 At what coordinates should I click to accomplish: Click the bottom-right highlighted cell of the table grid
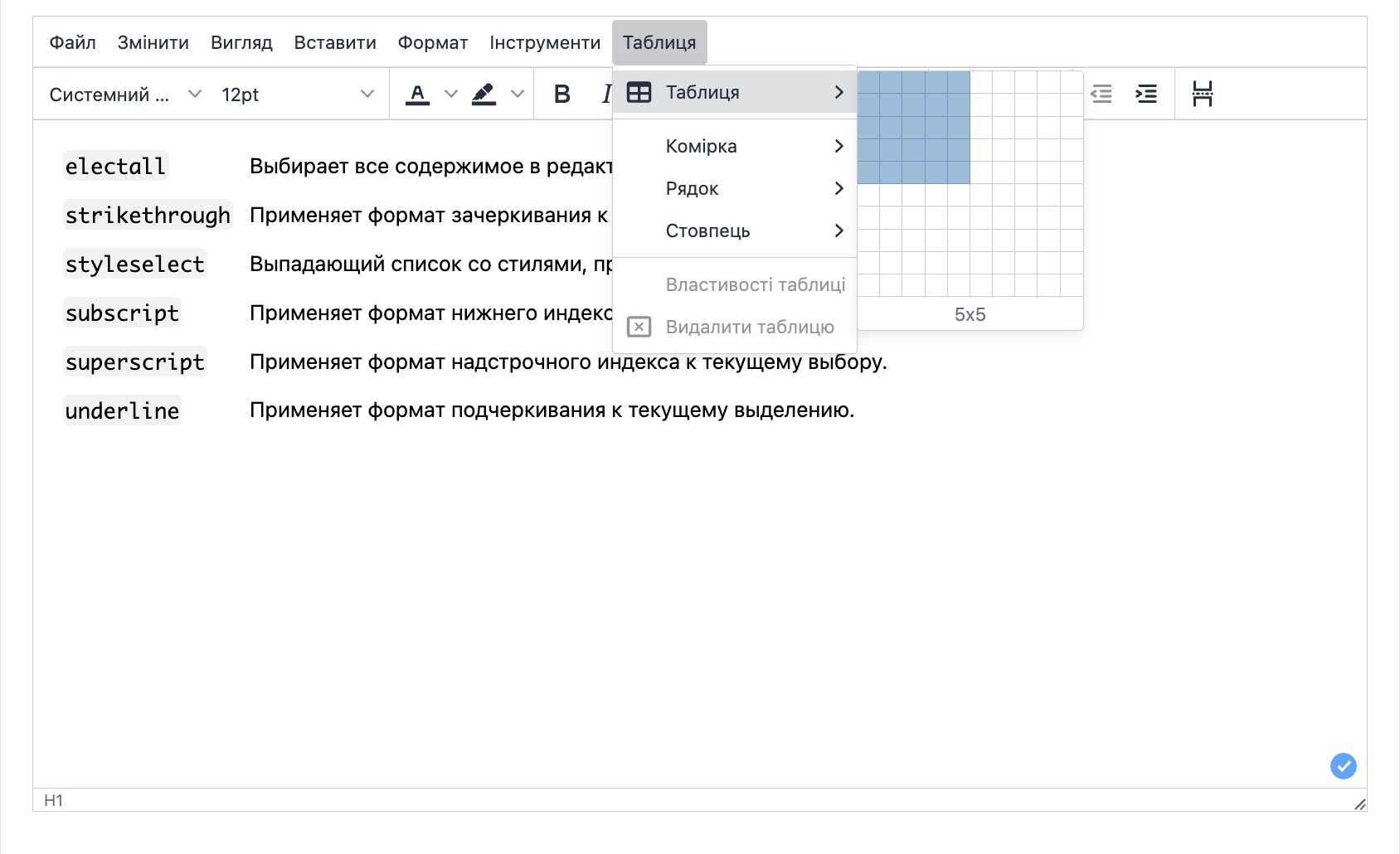click(959, 172)
